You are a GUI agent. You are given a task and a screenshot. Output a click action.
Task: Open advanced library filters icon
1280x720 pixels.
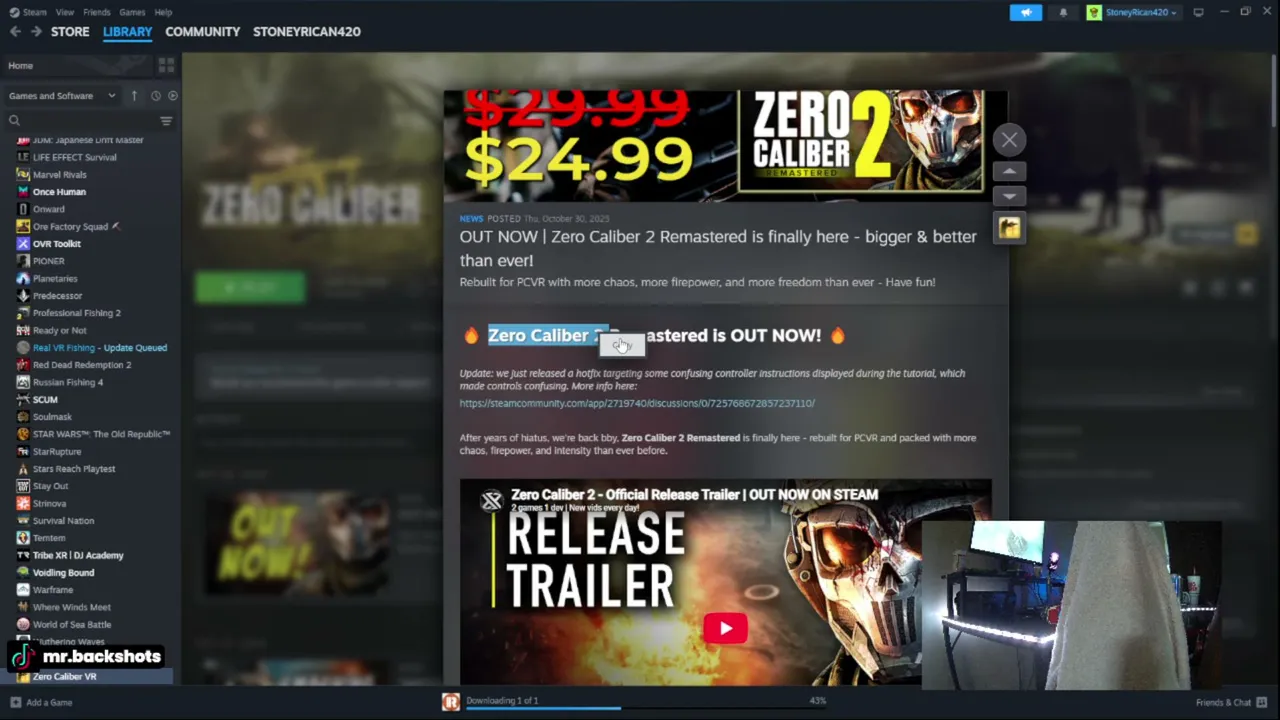point(166,121)
